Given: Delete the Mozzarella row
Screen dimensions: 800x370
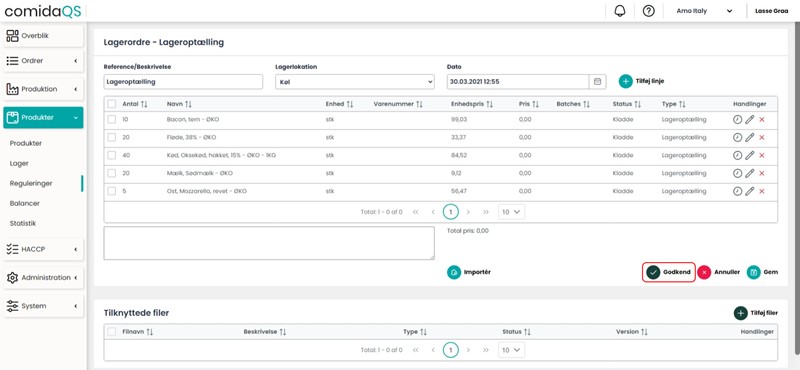Looking at the screenshot, I should click(762, 191).
